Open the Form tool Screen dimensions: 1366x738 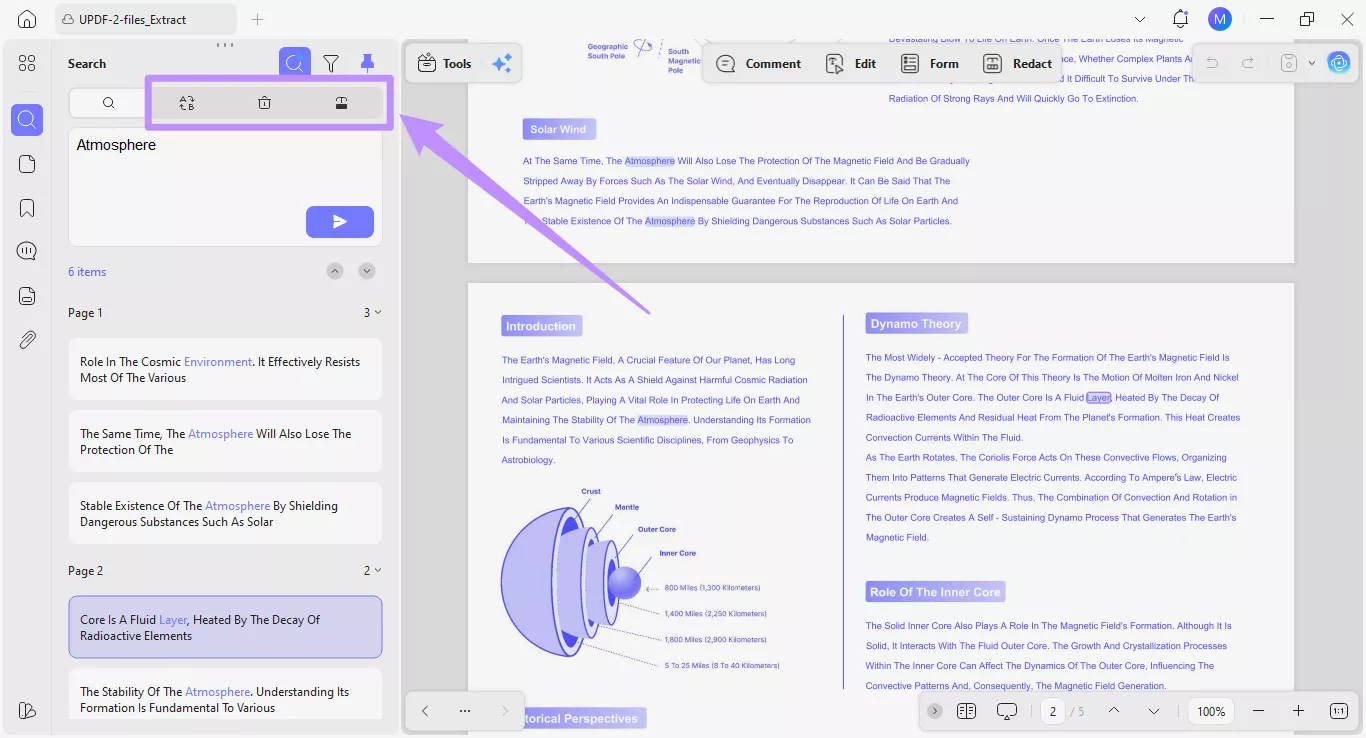coord(929,63)
